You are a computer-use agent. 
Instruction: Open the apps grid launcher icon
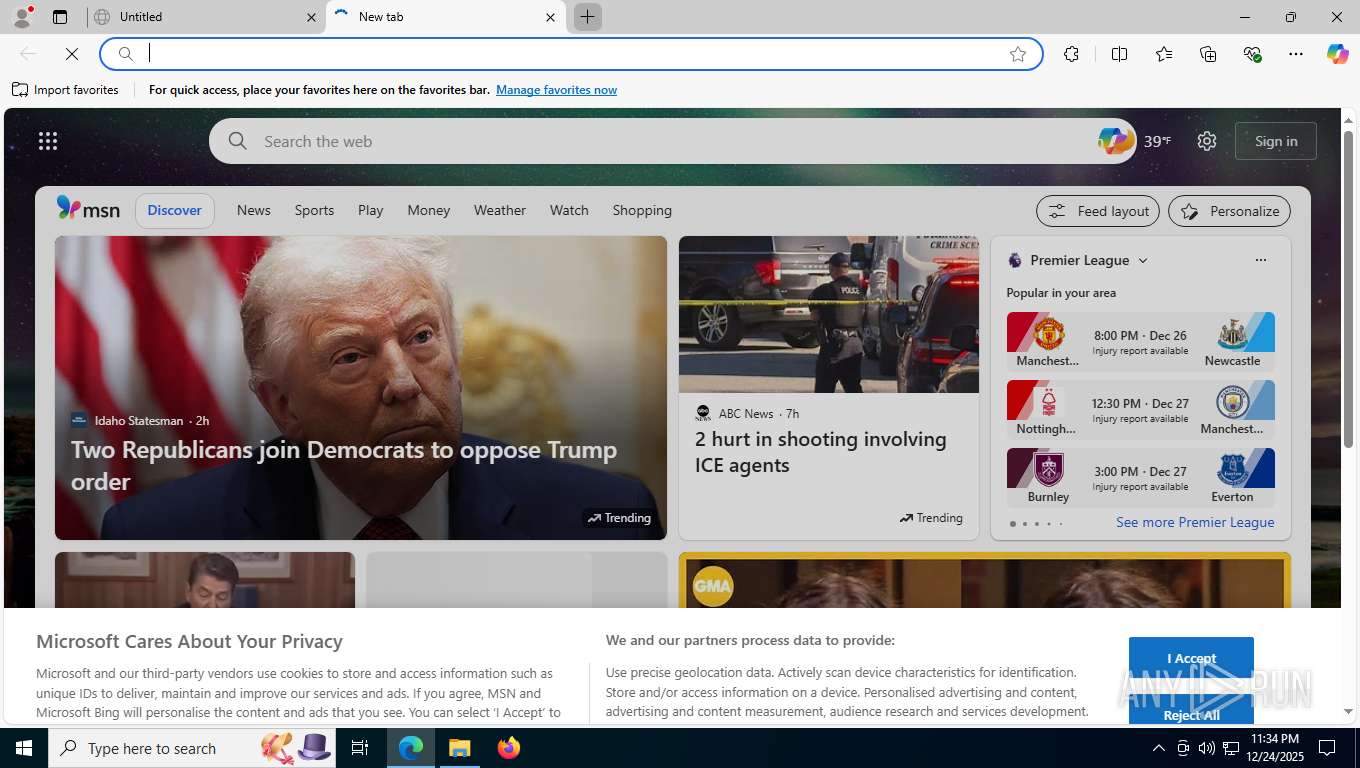click(x=48, y=141)
